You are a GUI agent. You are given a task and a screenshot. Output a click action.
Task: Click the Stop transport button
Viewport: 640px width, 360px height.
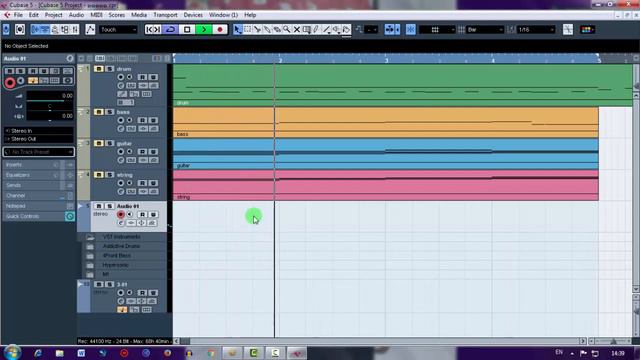point(187,29)
